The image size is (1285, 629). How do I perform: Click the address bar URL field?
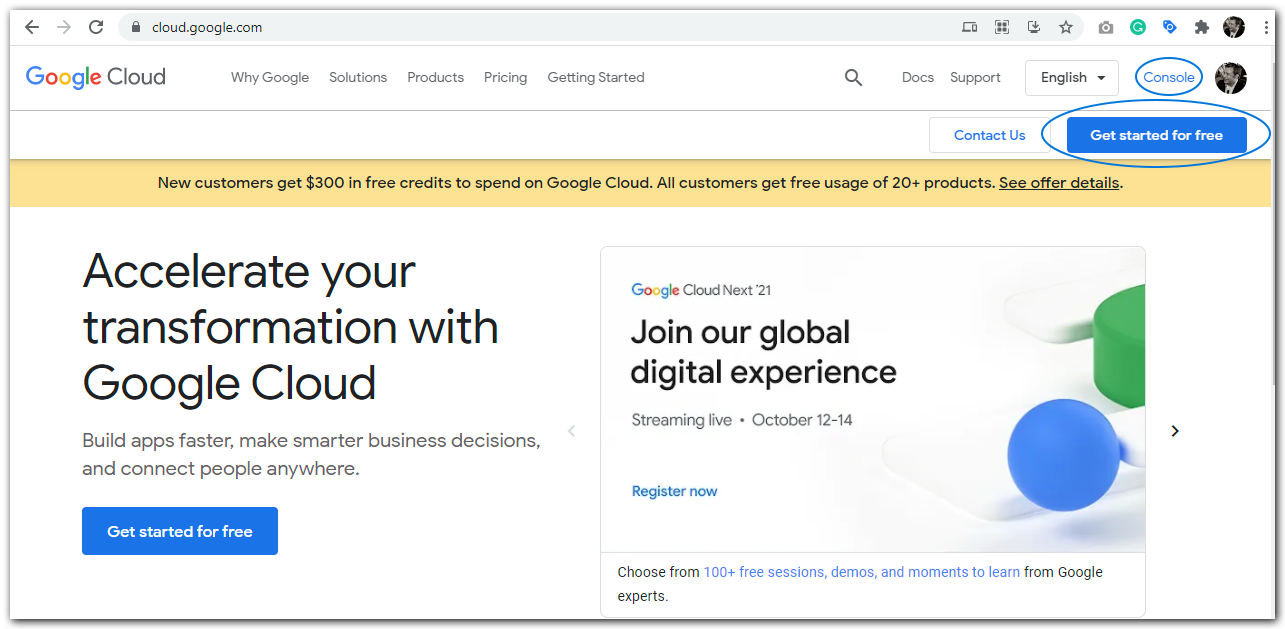[x=500, y=27]
